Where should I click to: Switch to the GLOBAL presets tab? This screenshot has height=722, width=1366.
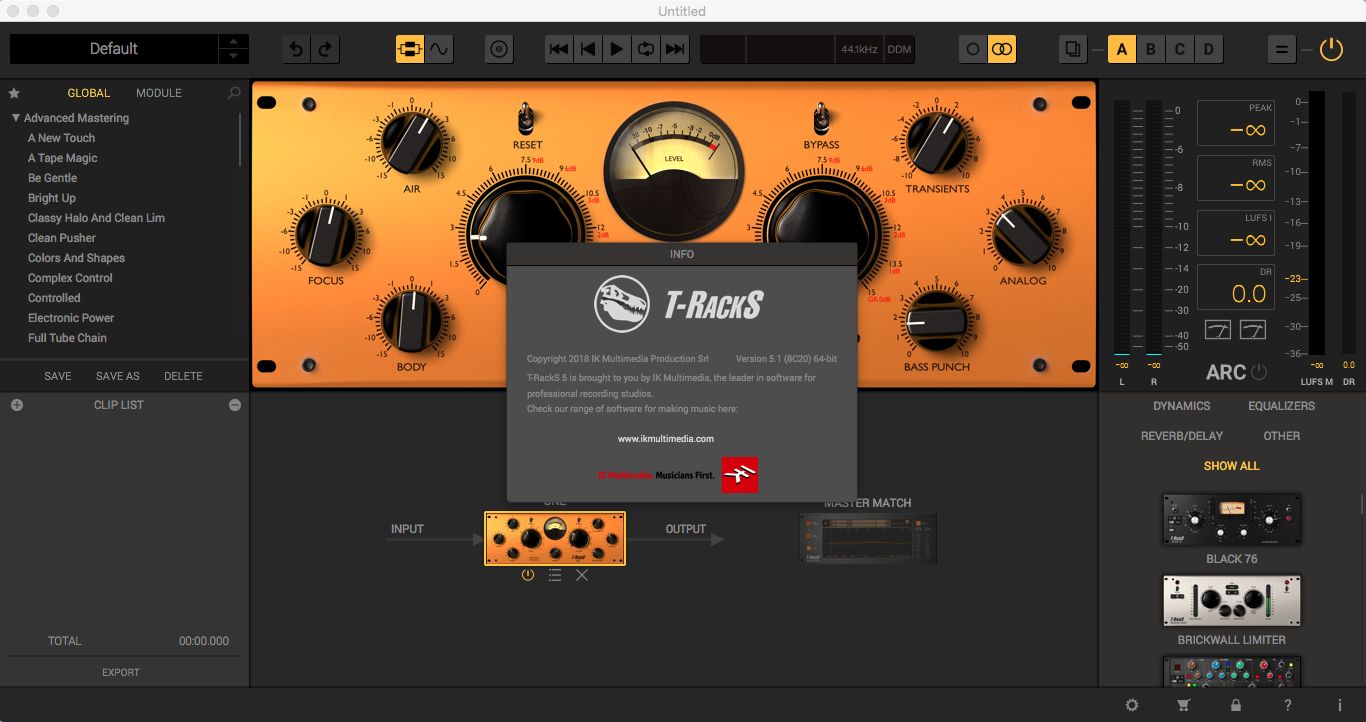click(x=89, y=93)
